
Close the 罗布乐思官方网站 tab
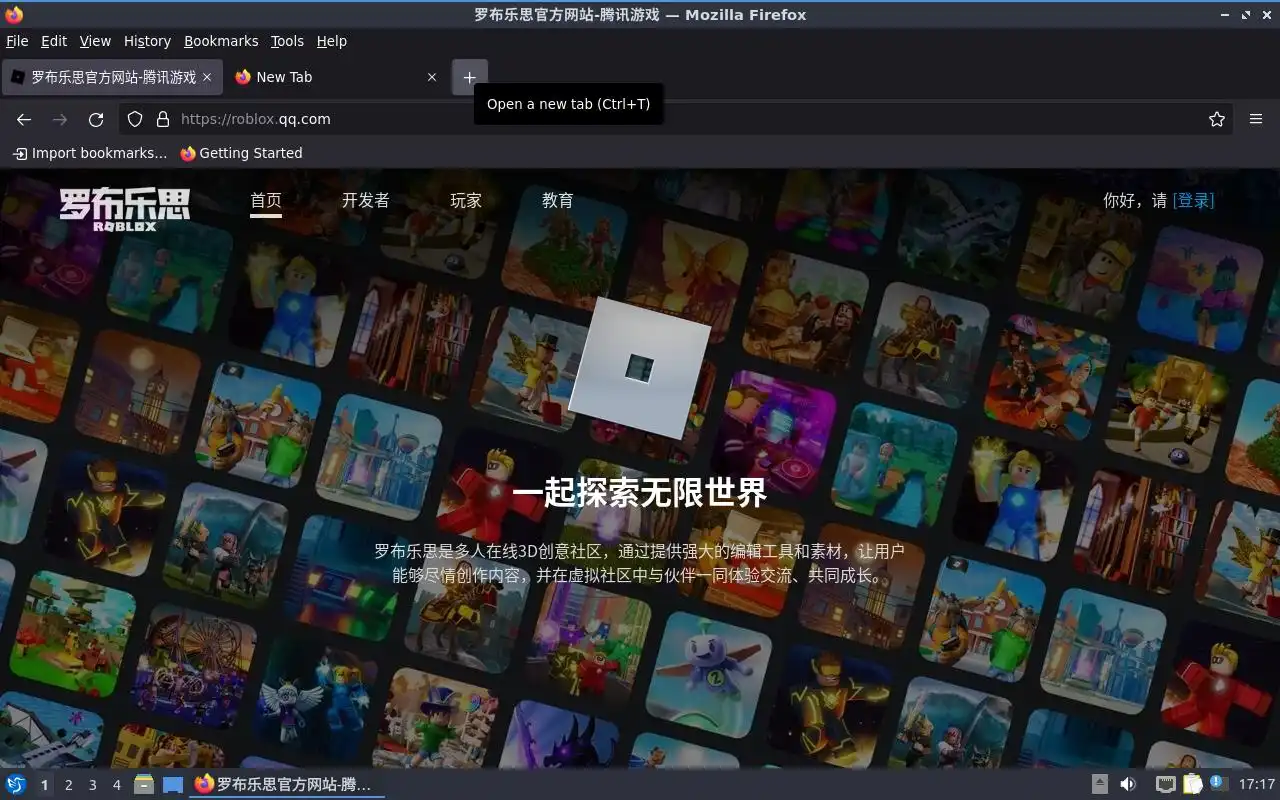coord(207,77)
